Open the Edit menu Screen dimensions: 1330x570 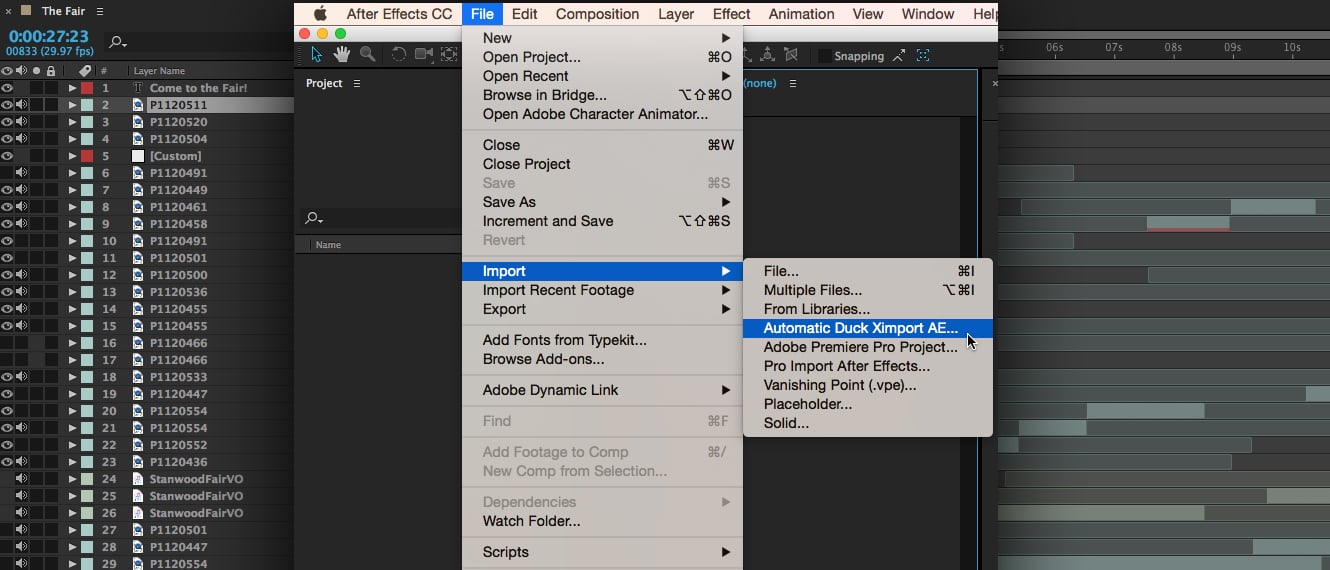pos(525,14)
